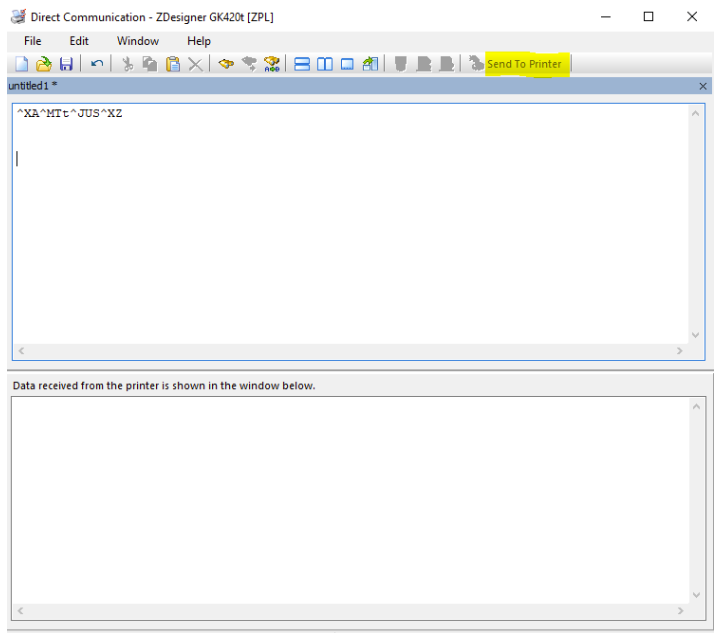717x633 pixels.
Task: Open Find with the binoculars icon
Action: coord(226,64)
